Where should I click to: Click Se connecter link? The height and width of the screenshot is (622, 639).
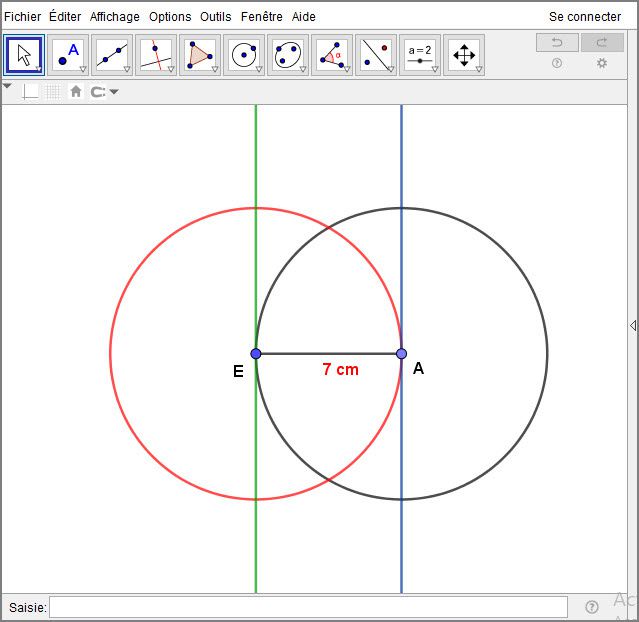coord(585,17)
